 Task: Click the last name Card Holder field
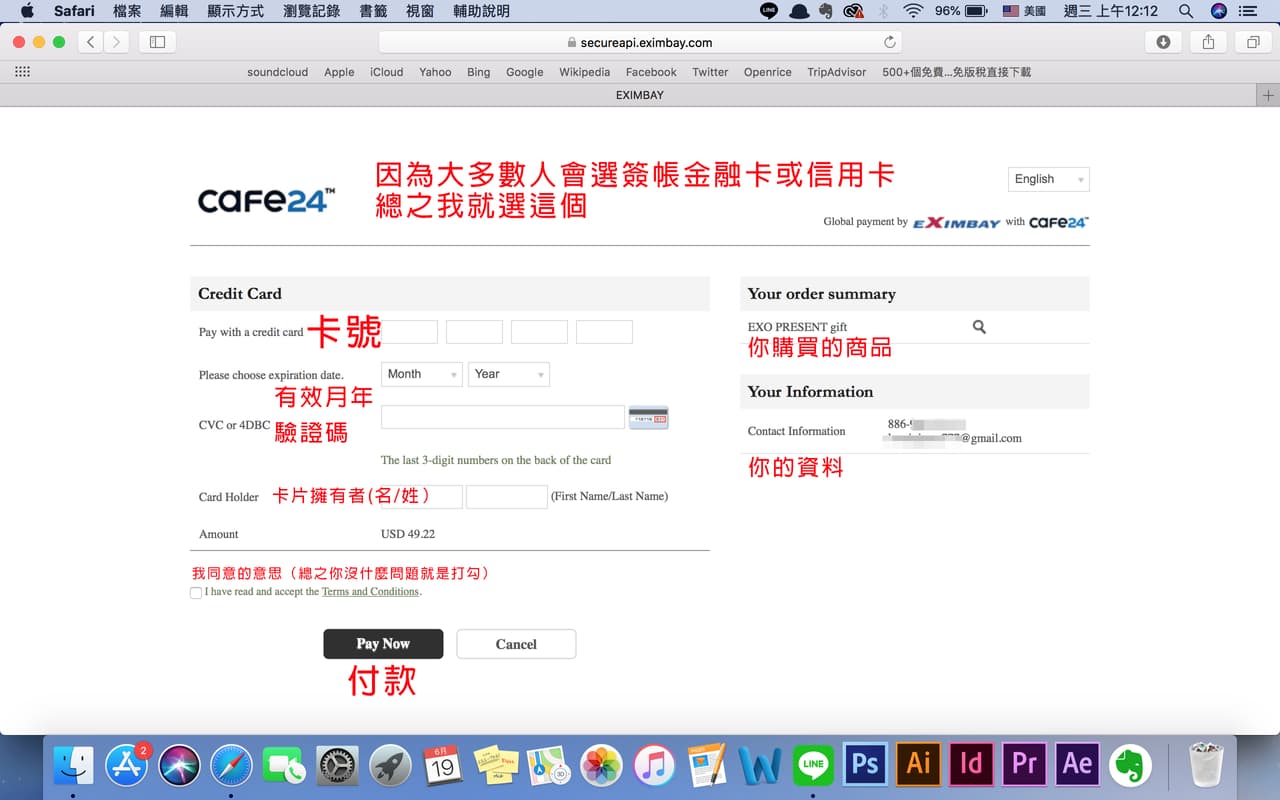coord(506,496)
